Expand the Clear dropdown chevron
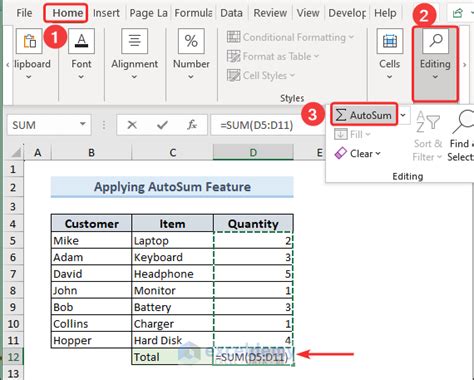The width and height of the screenshot is (474, 380). (x=378, y=153)
